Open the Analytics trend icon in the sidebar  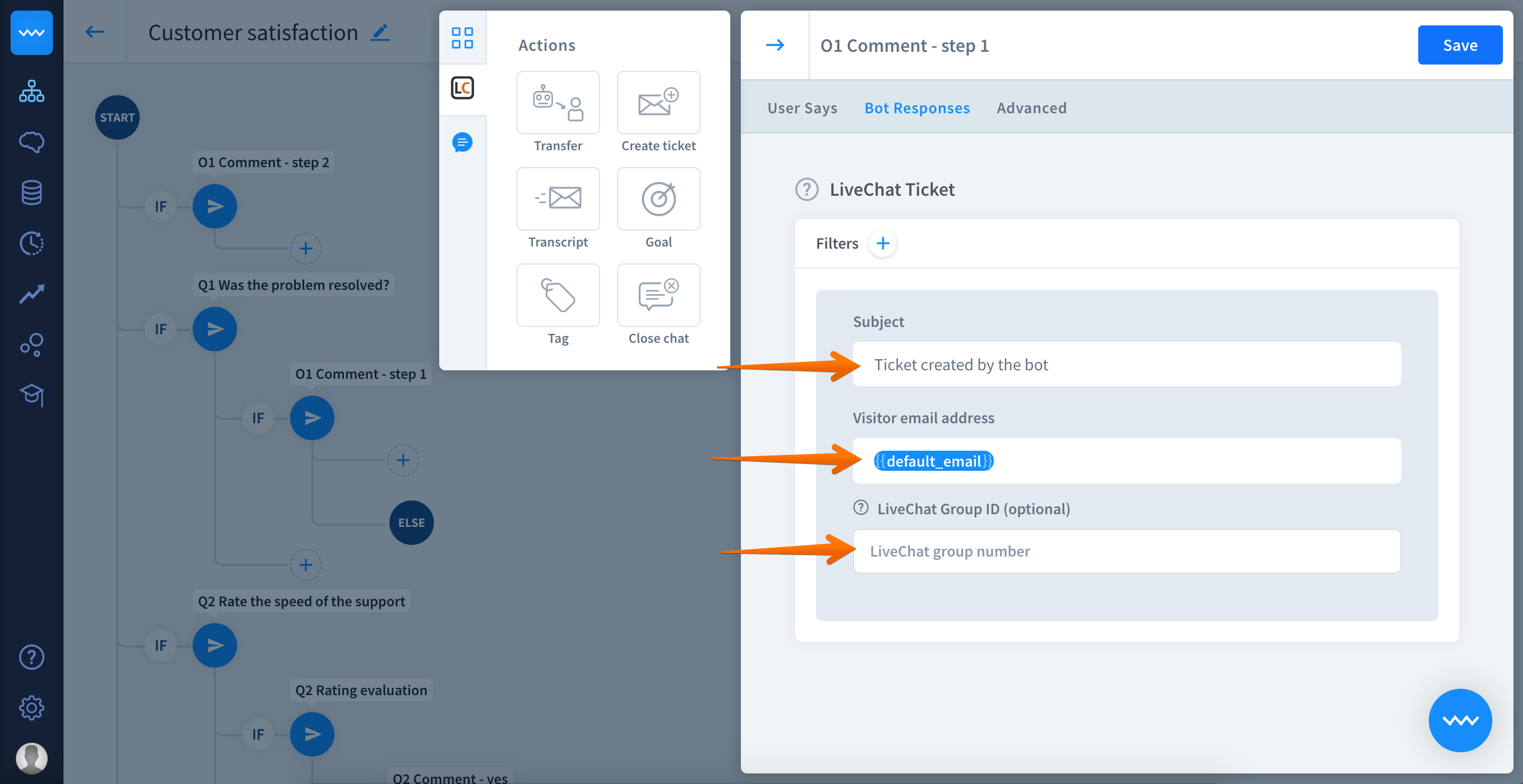tap(31, 294)
